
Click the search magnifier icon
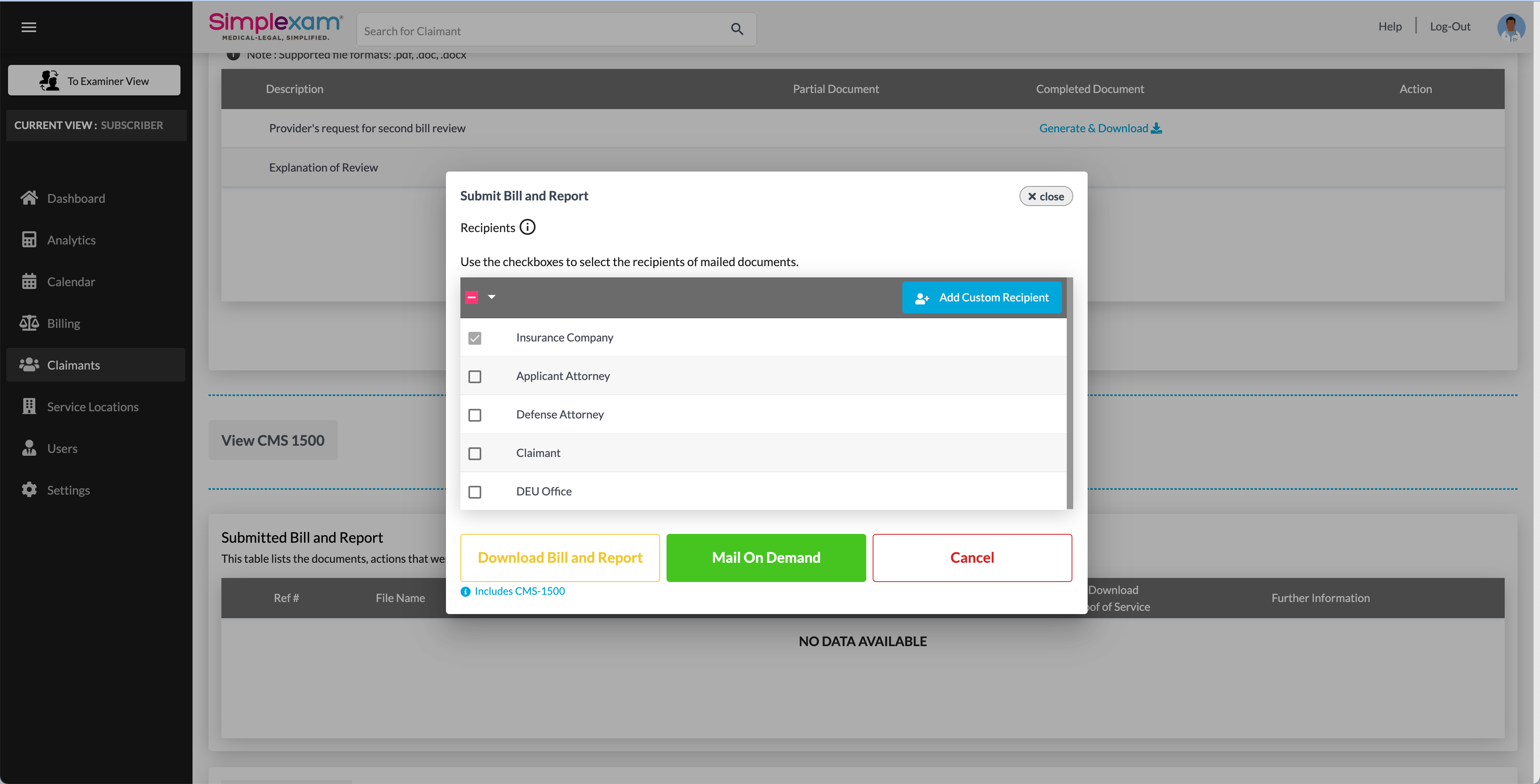click(737, 29)
